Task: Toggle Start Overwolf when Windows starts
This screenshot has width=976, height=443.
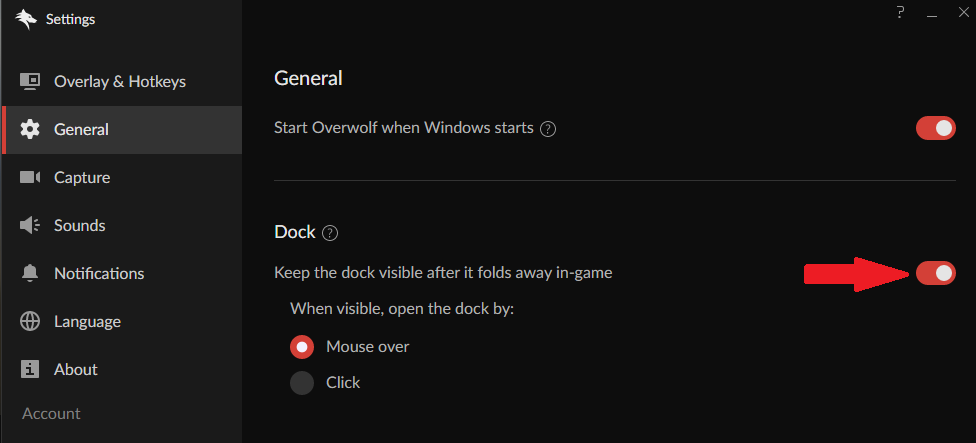Action: tap(936, 128)
